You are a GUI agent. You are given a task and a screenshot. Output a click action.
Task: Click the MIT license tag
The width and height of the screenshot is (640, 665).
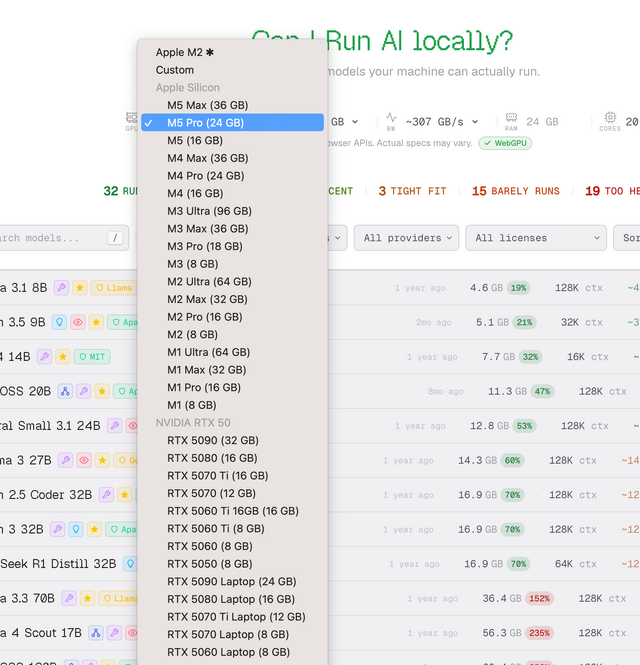pyautogui.click(x=92, y=357)
